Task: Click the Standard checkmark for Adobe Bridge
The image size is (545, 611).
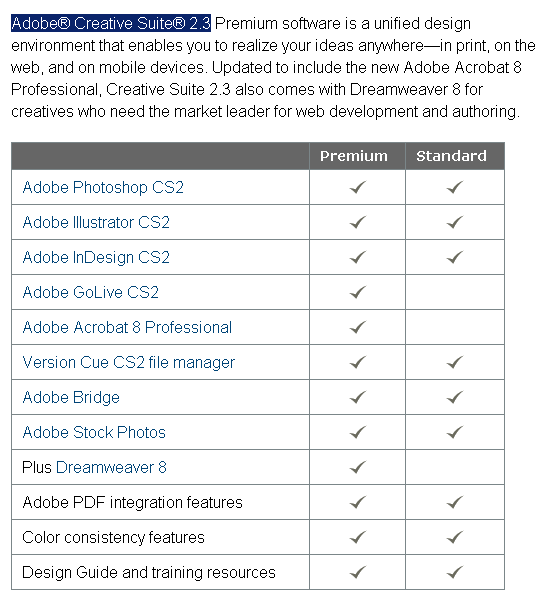Action: pyautogui.click(x=455, y=397)
